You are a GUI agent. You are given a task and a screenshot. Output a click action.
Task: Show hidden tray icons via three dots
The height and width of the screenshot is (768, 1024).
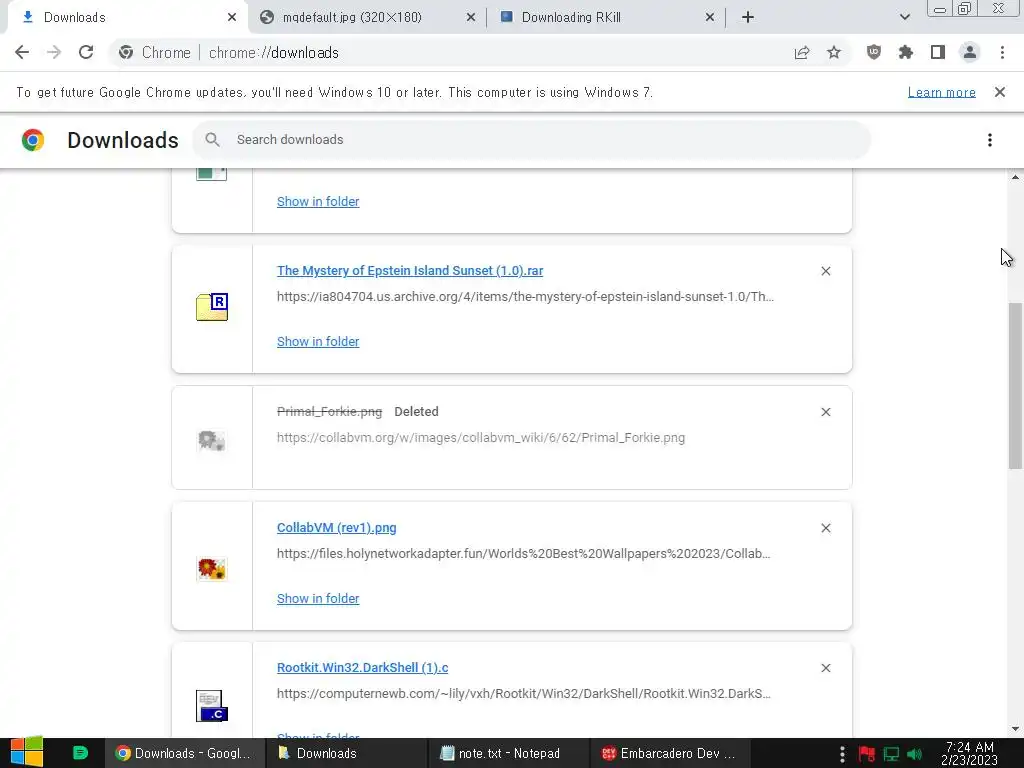[842, 754]
